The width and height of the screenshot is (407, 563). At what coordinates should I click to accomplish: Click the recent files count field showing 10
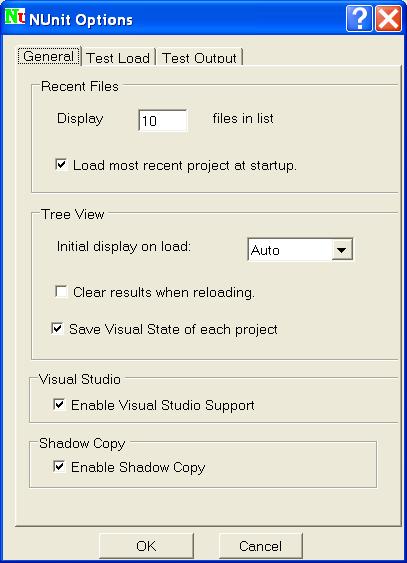pyautogui.click(x=163, y=121)
